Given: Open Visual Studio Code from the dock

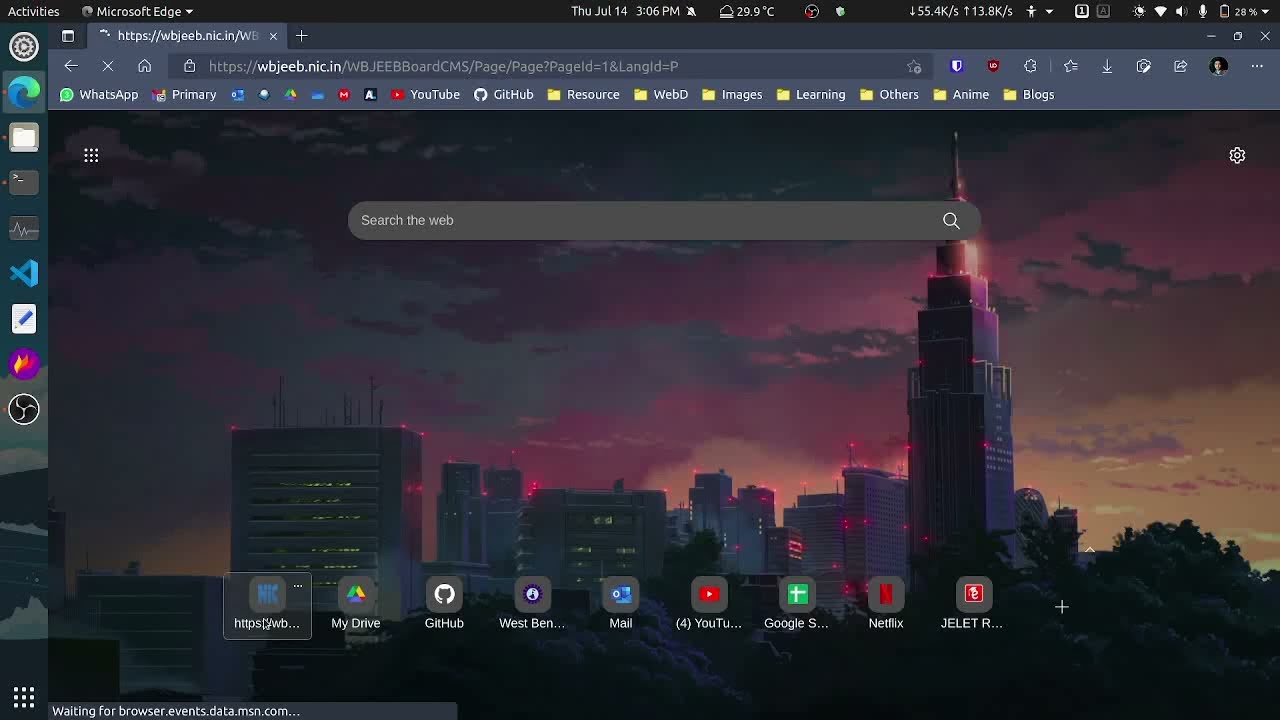Looking at the screenshot, I should point(24,273).
